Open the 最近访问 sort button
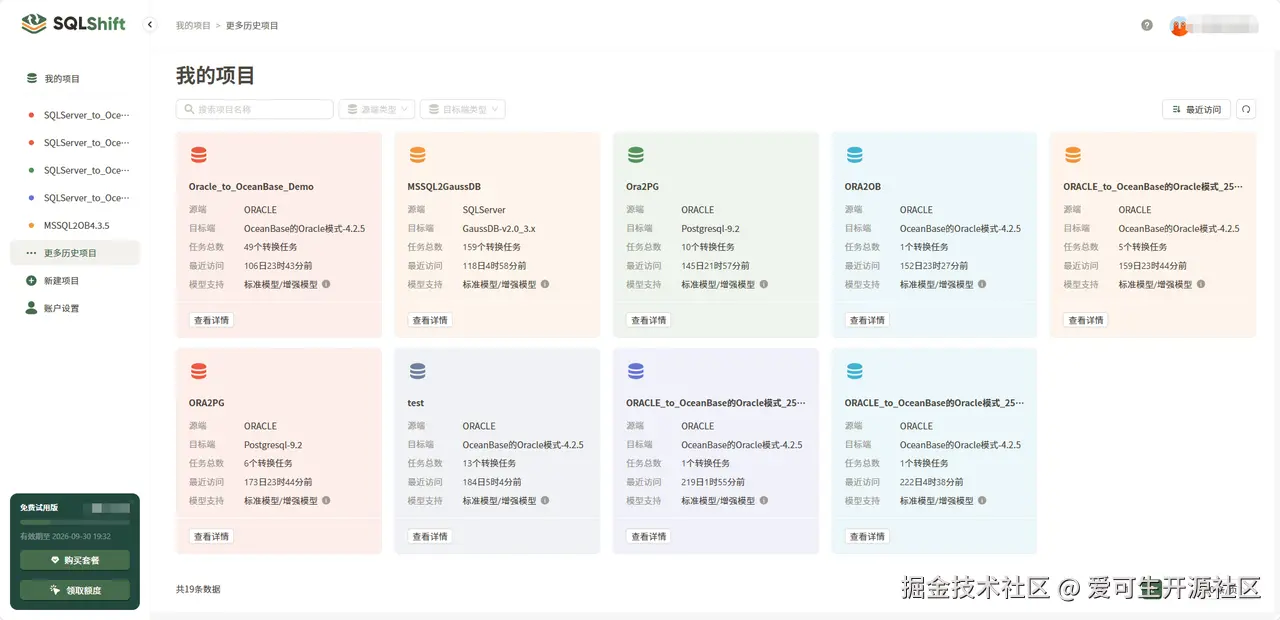 [1196, 109]
